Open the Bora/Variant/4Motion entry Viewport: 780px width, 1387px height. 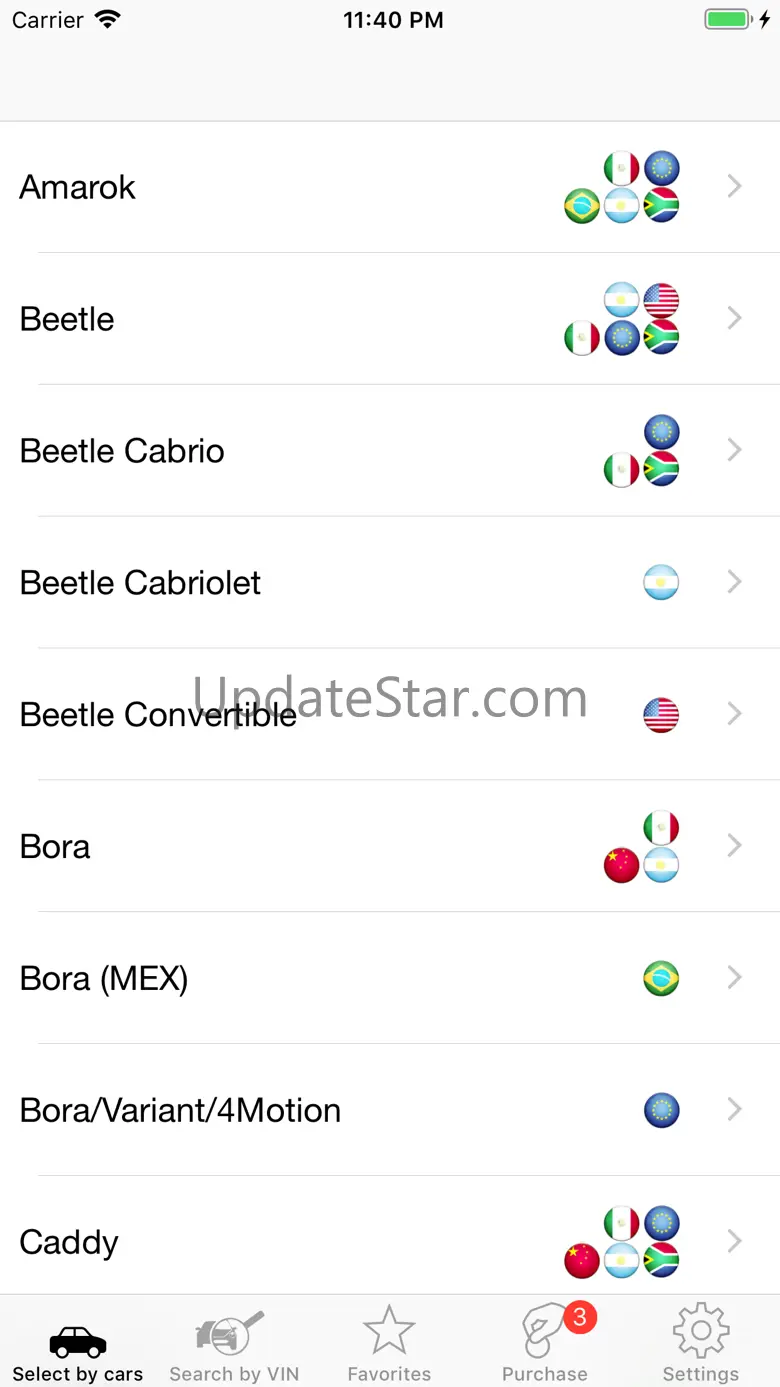point(180,1110)
